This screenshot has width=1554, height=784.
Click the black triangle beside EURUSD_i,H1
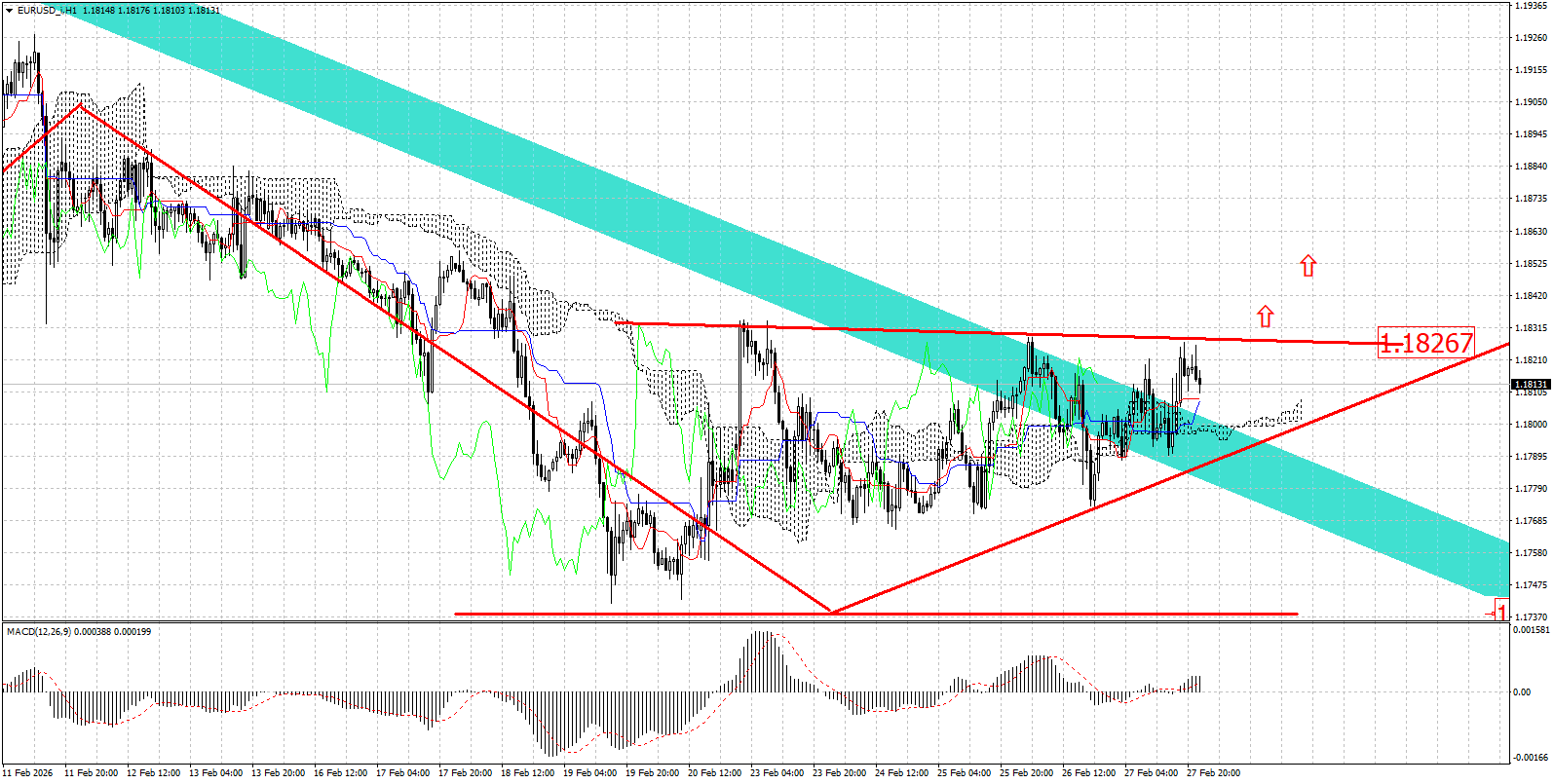click(10, 11)
